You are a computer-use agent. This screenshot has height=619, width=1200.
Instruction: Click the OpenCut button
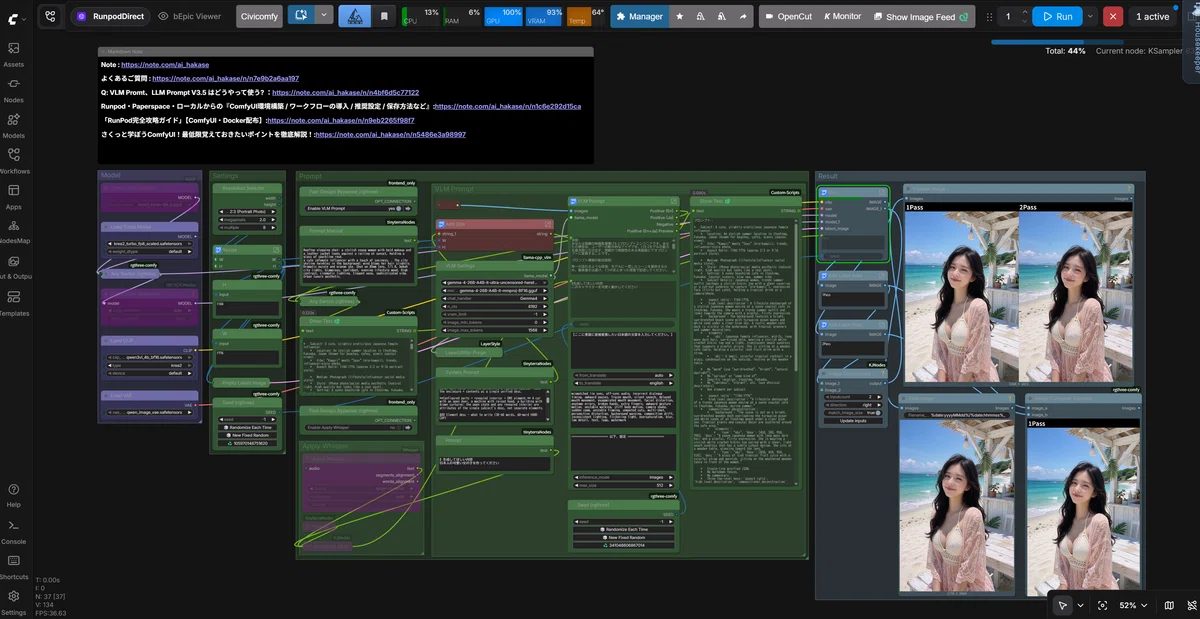click(787, 16)
